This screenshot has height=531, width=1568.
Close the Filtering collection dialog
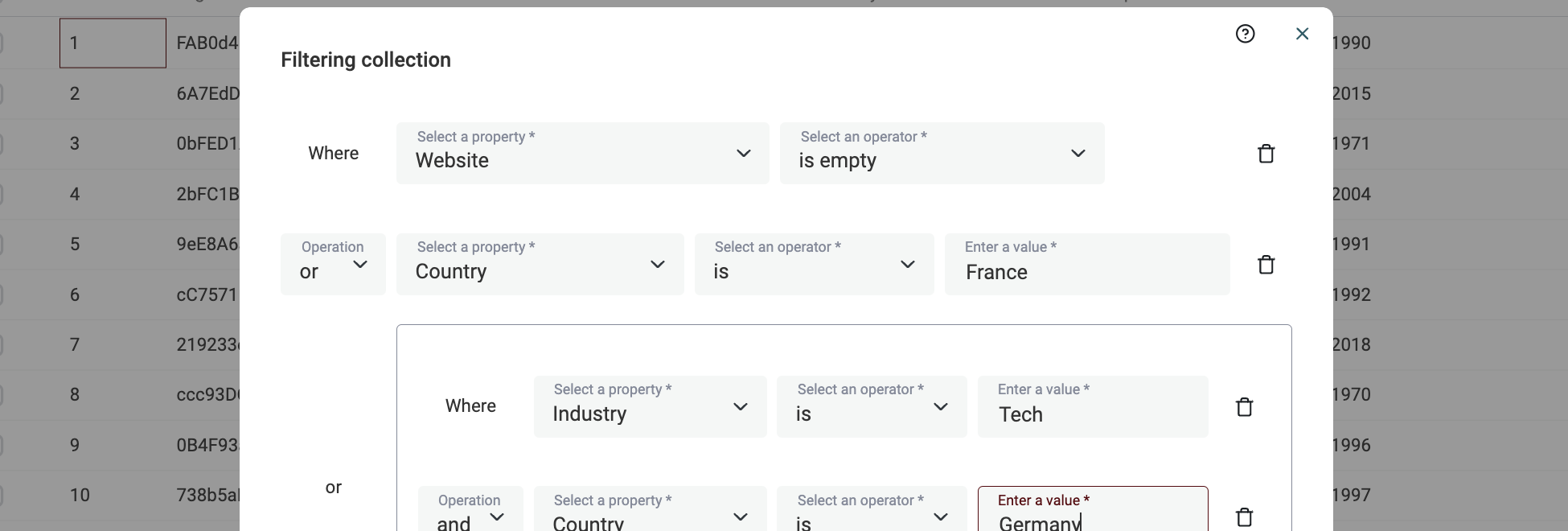coord(1302,34)
